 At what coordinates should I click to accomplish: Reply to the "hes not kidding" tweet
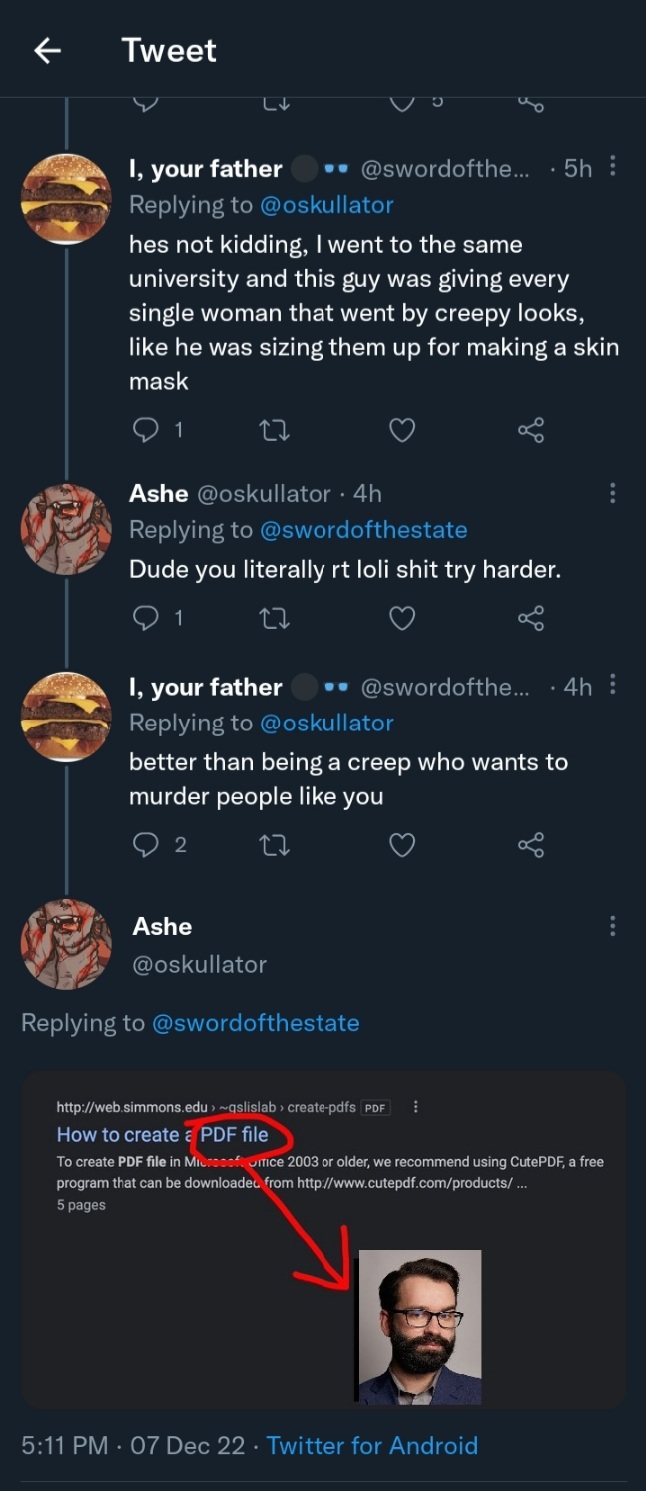(146, 430)
